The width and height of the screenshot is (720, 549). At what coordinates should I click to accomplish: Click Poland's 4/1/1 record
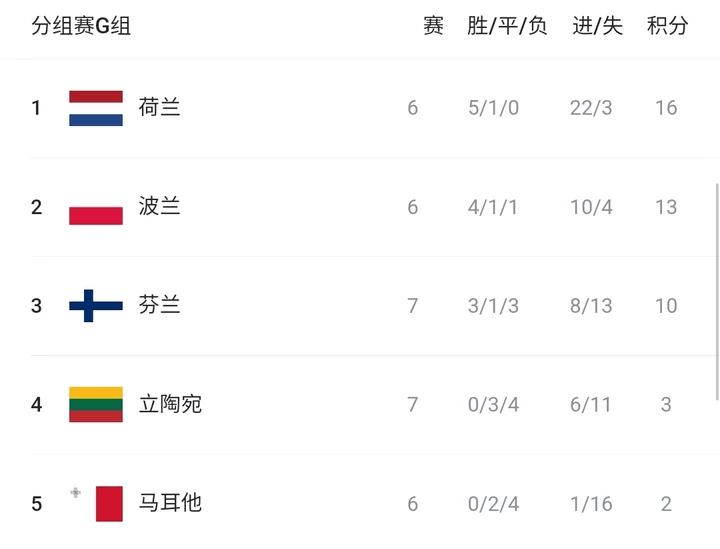pyautogui.click(x=493, y=207)
